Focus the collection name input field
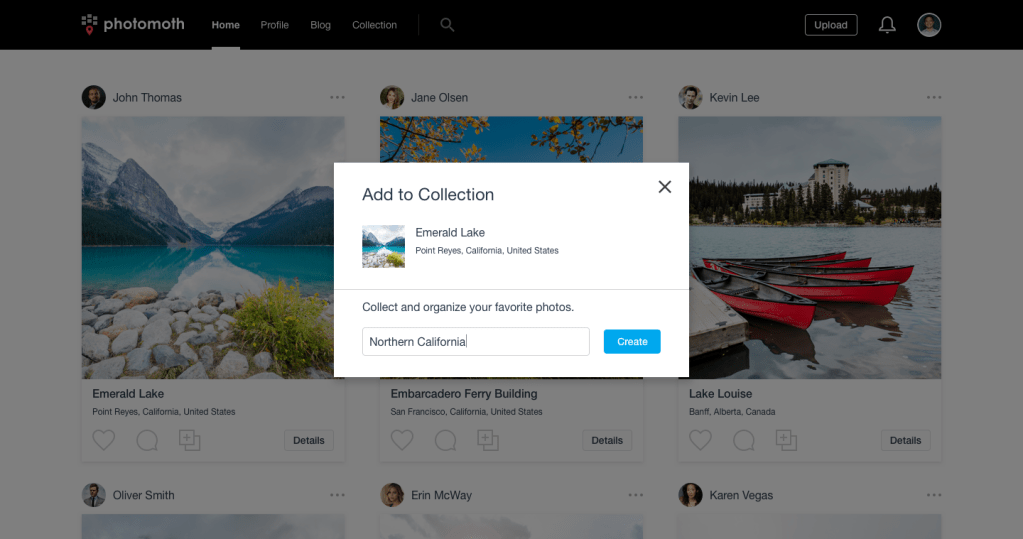Viewport: 1023px width, 539px height. [476, 342]
